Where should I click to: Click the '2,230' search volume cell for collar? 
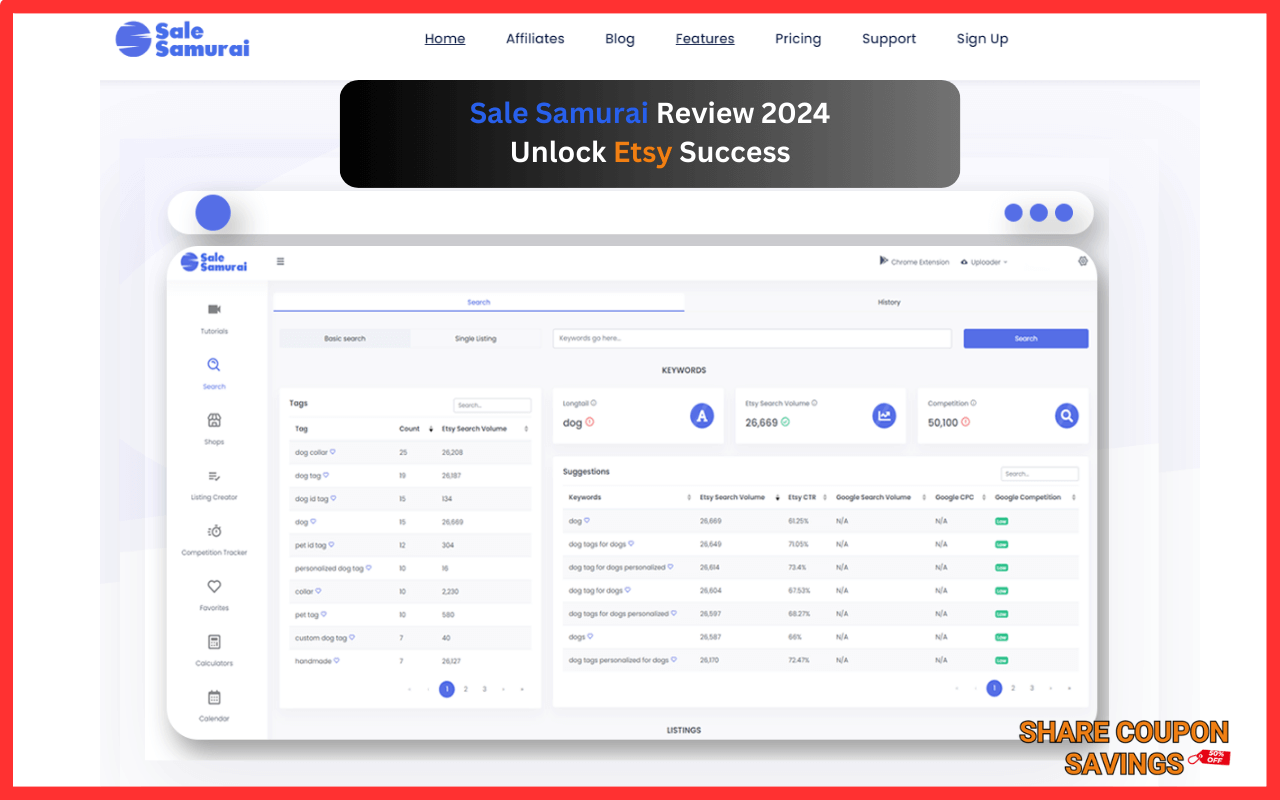(451, 592)
